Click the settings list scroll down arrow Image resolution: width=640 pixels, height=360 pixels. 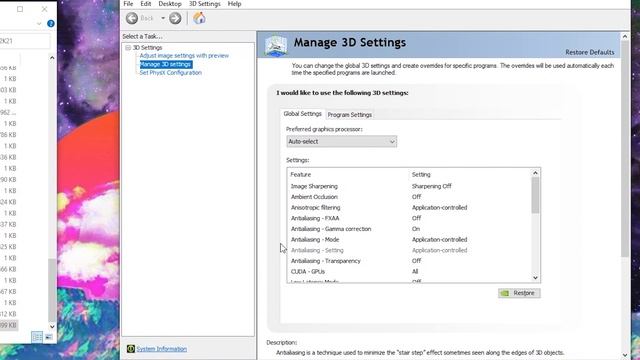click(535, 278)
